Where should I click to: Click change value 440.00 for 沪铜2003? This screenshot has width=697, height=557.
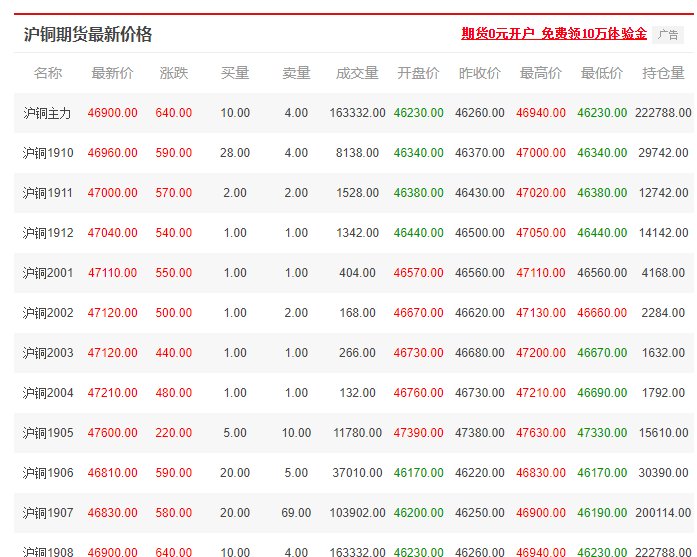pos(174,353)
